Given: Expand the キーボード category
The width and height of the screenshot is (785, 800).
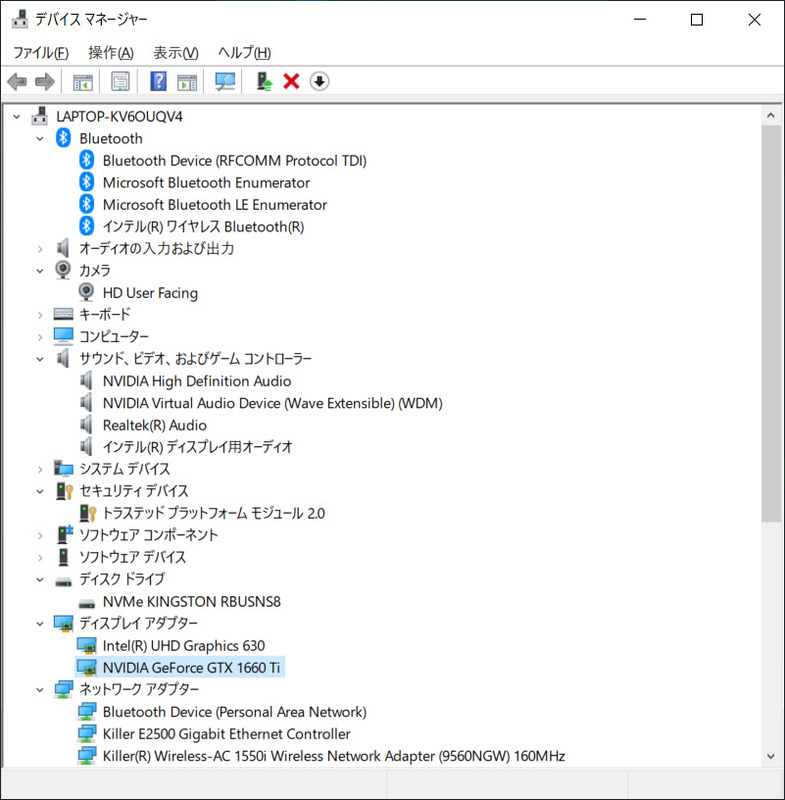Looking at the screenshot, I should 40,315.
